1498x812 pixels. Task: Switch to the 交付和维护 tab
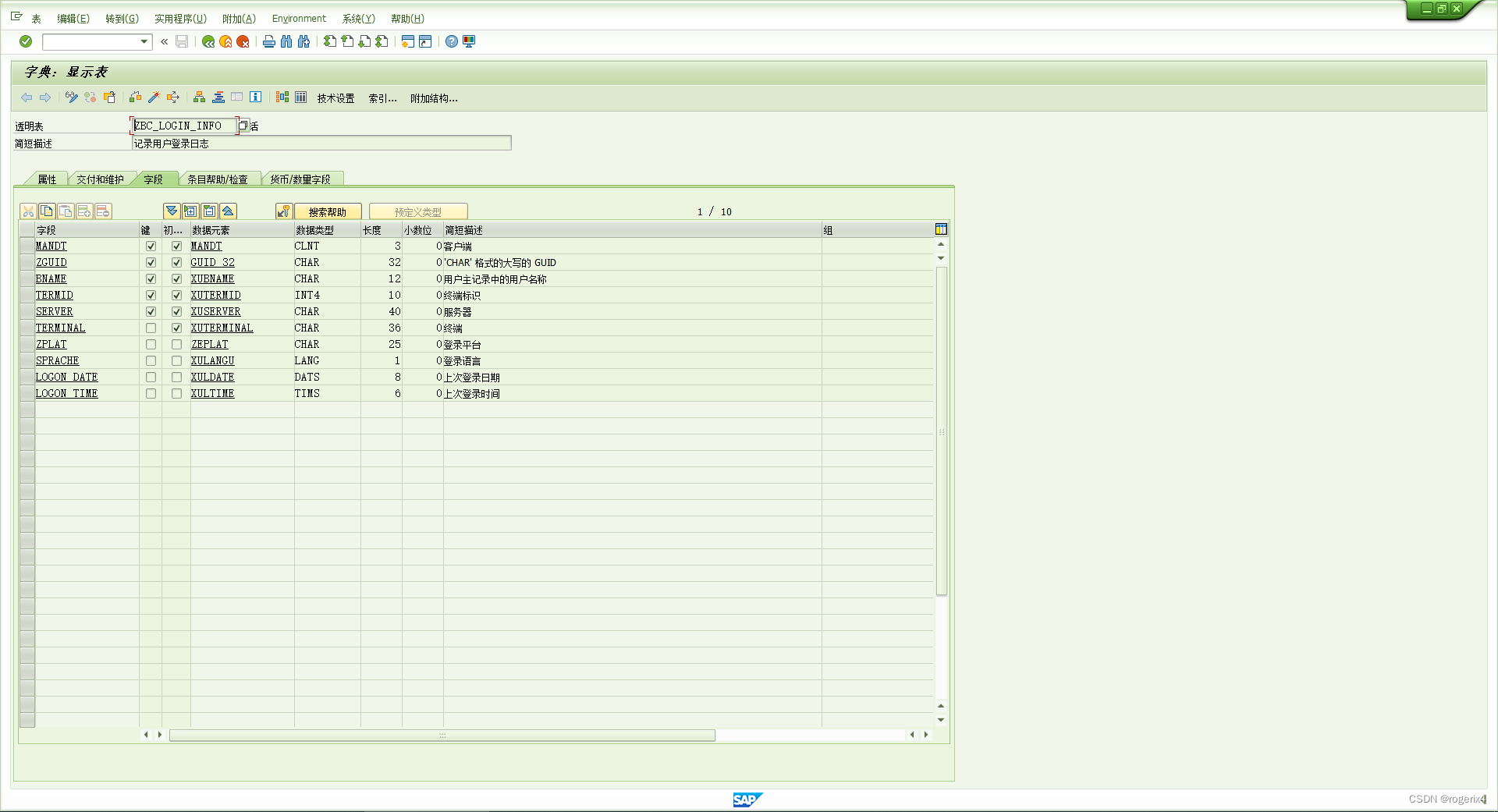pos(100,179)
